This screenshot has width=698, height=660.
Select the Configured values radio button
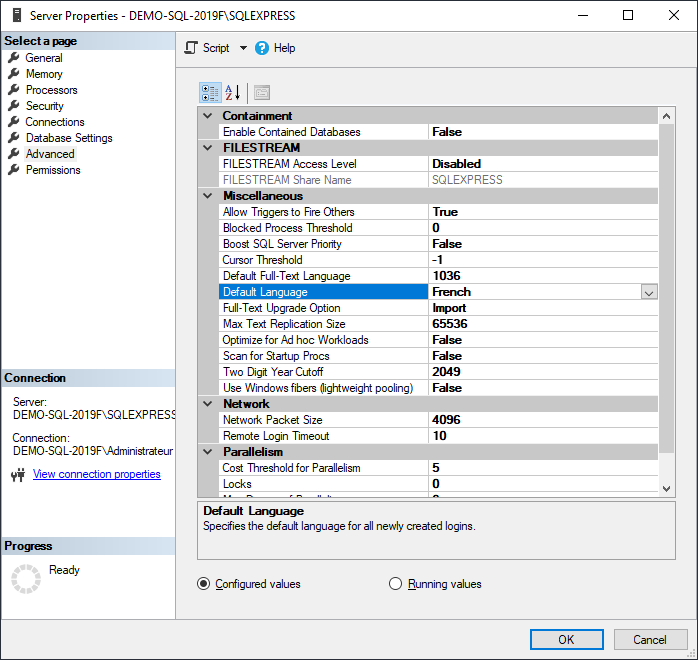(203, 583)
